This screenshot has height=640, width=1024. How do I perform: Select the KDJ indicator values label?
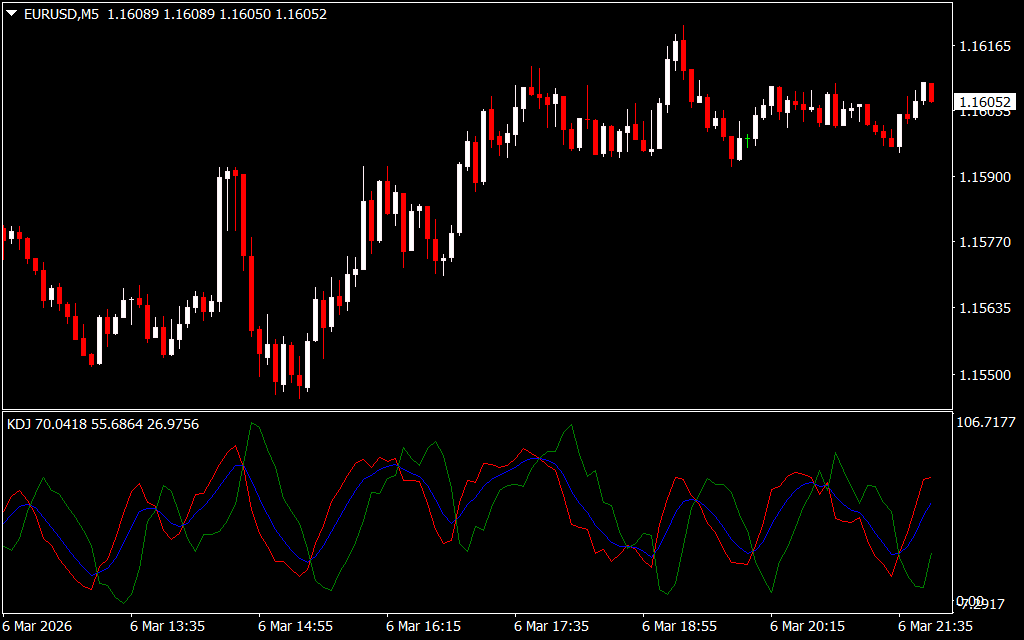click(103, 424)
